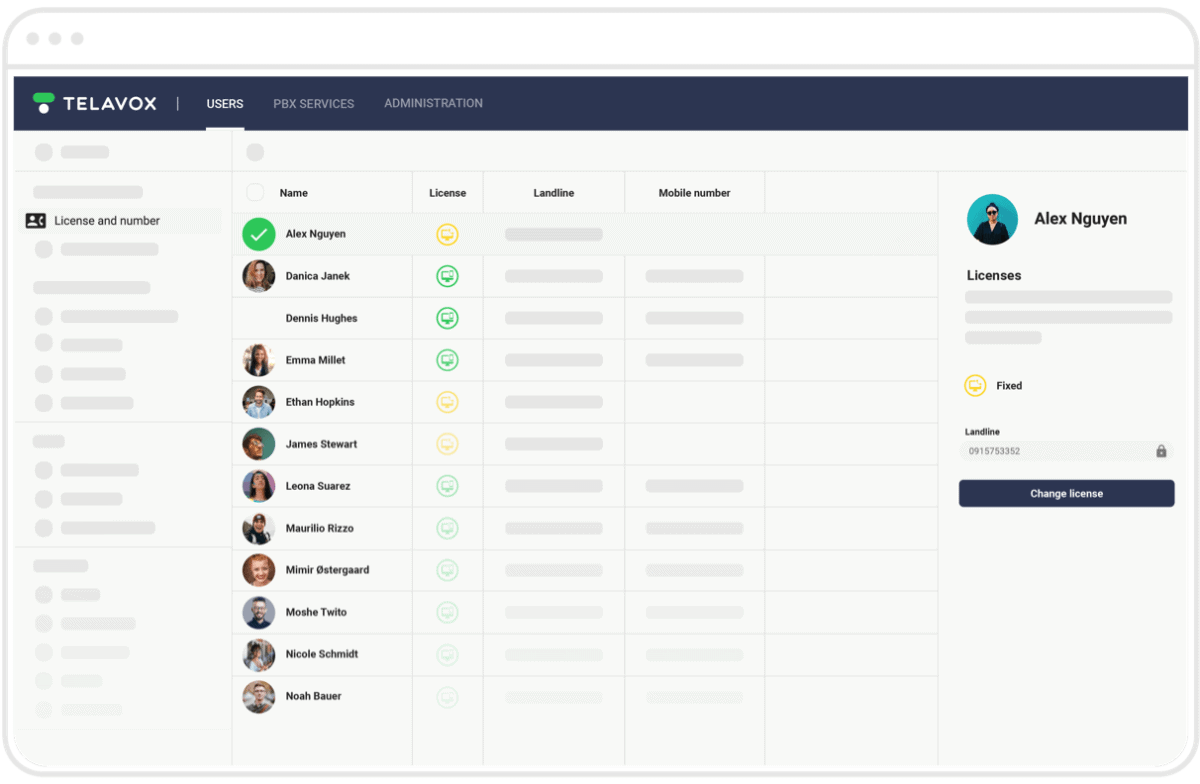Screen dimensions: 1200x784
Task: Go to the Administration tab
Action: [x=433, y=103]
